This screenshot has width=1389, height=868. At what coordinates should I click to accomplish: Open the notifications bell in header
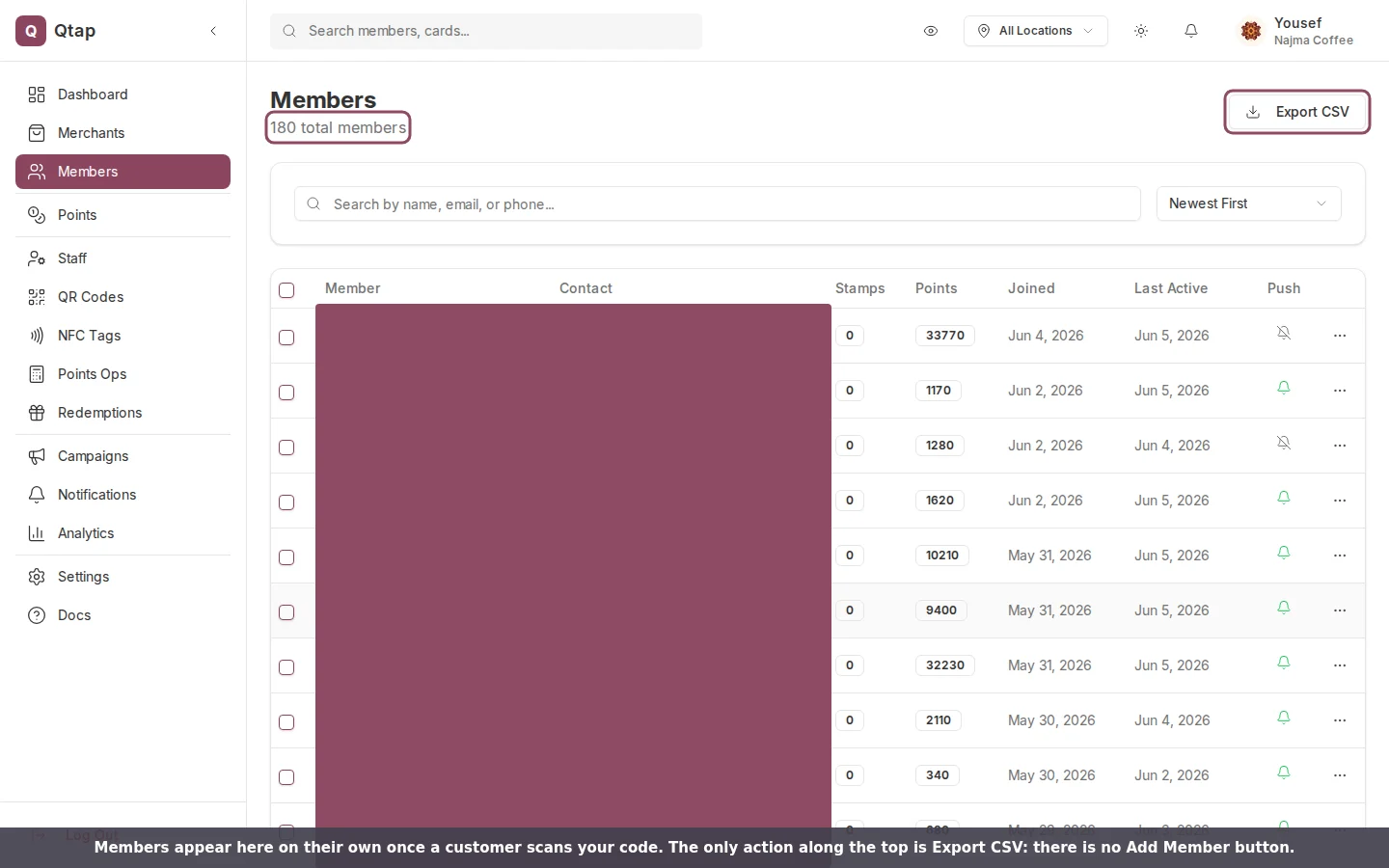pyautogui.click(x=1191, y=31)
